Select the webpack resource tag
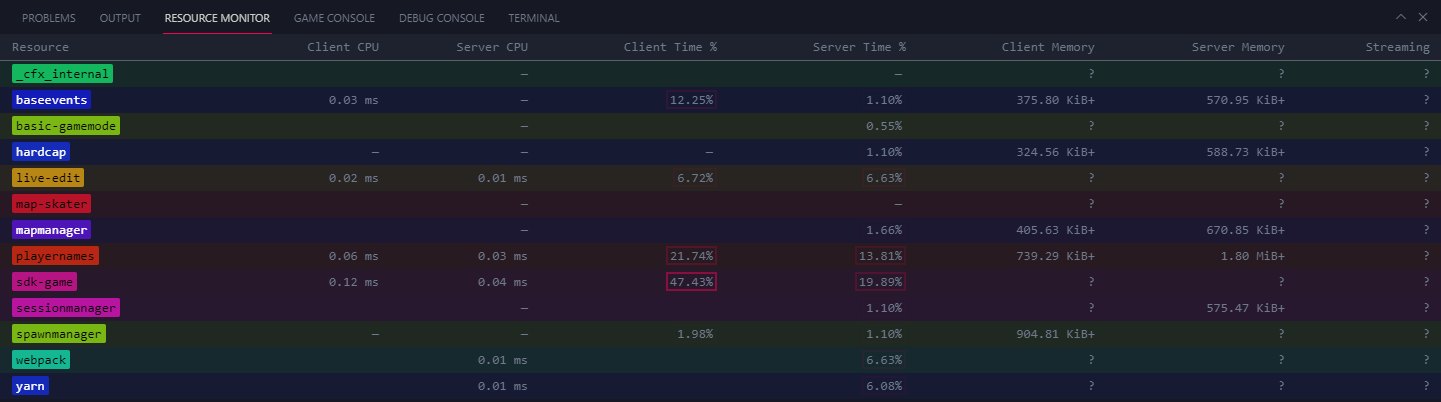1441x402 pixels. [x=41, y=360]
